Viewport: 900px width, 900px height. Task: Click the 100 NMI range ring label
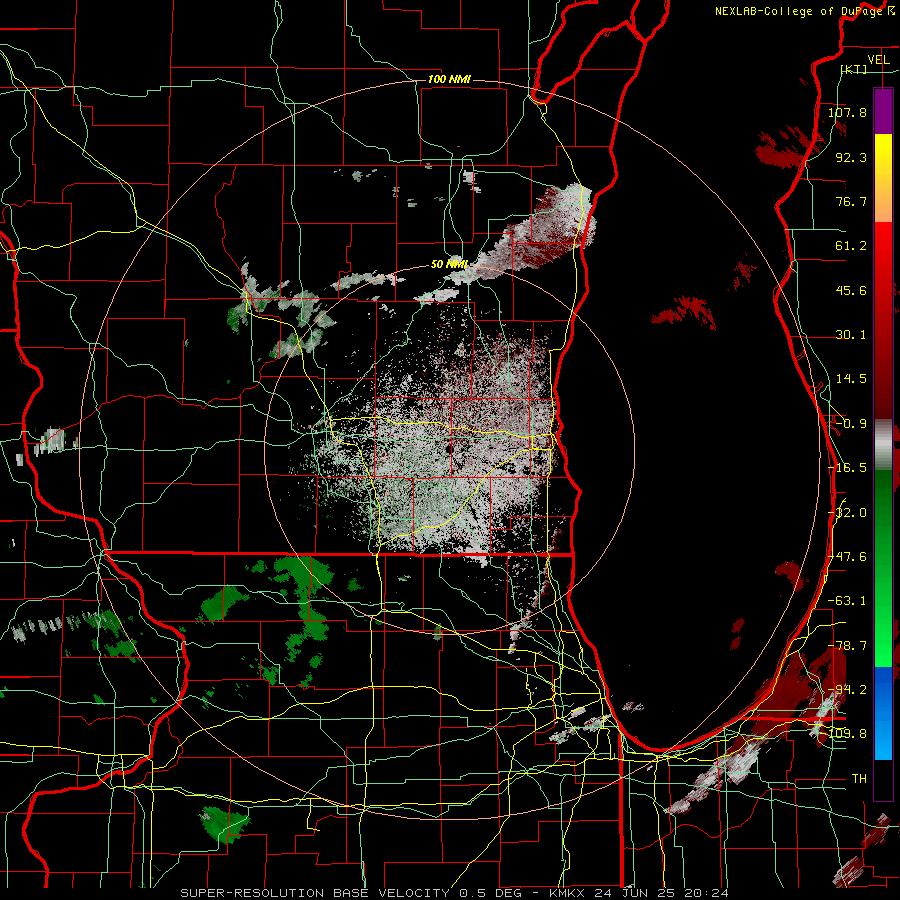coord(449,79)
